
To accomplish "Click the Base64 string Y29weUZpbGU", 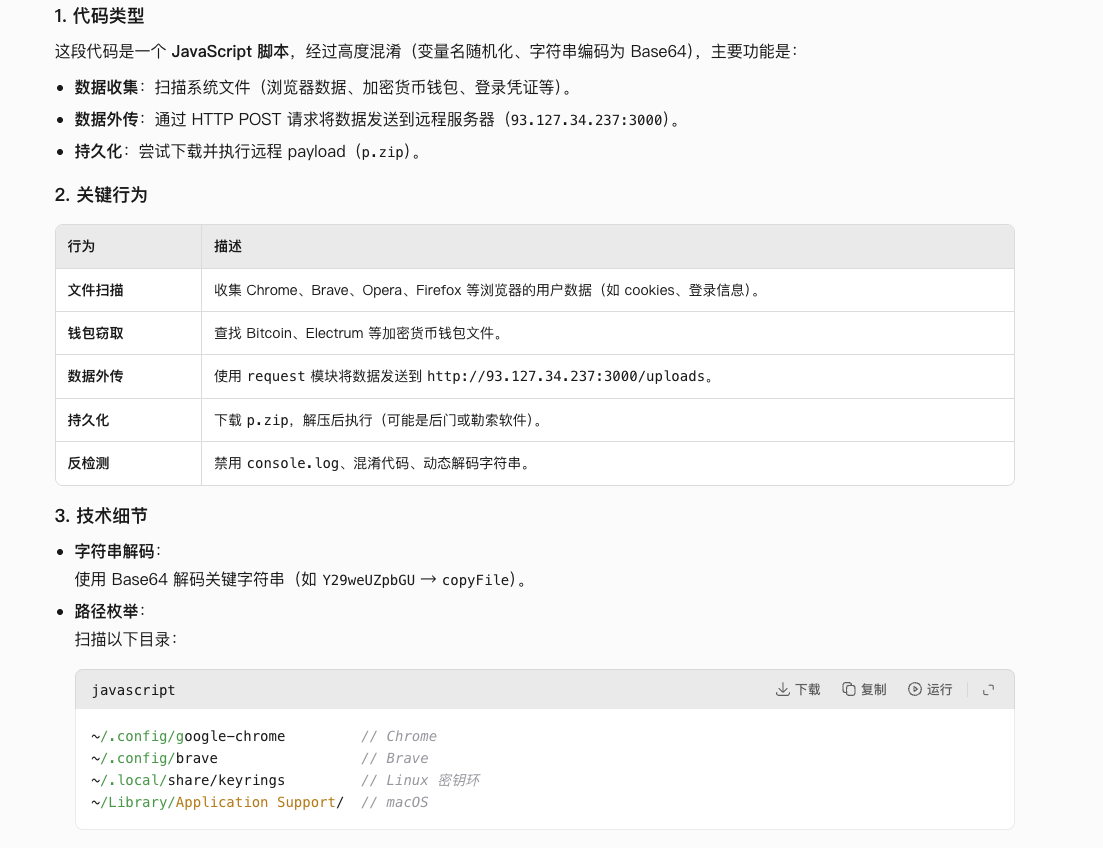I will 368,580.
